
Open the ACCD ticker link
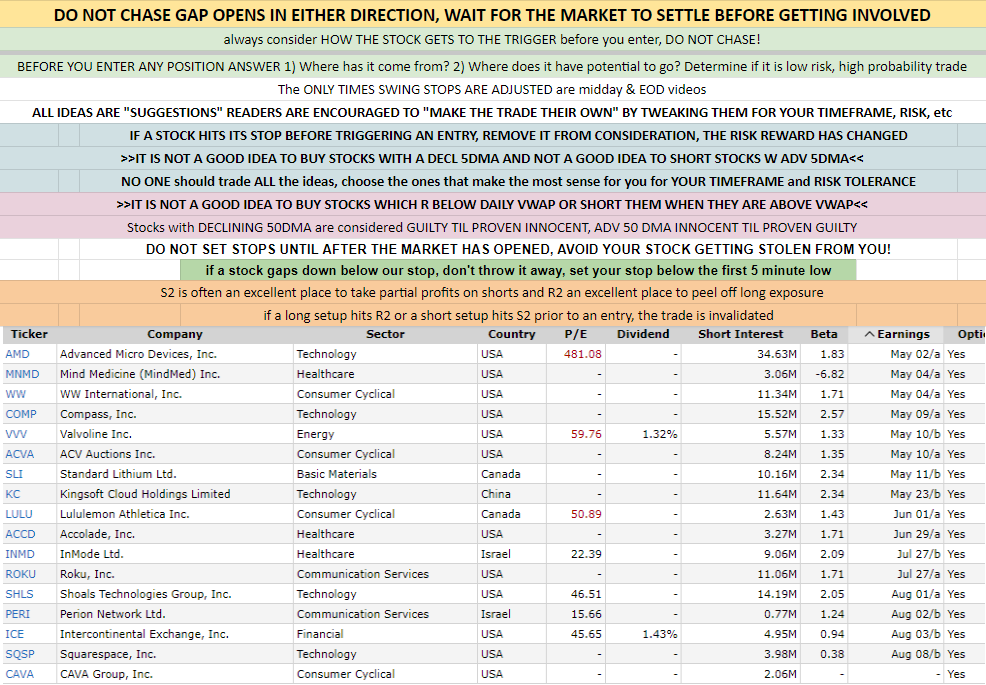coord(20,534)
